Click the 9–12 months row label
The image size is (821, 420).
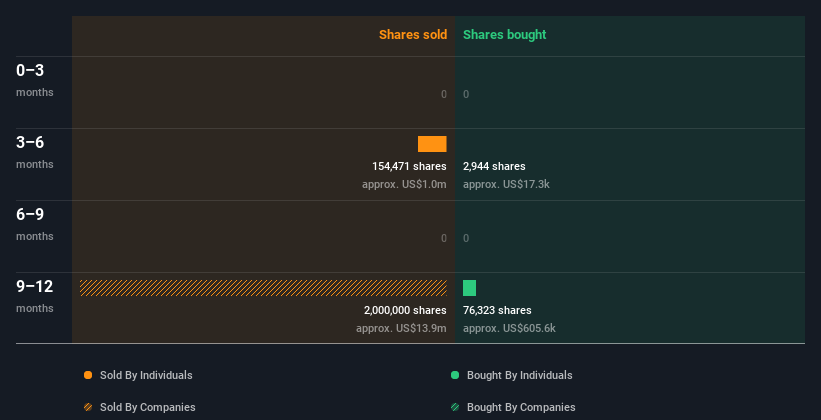[35, 296]
